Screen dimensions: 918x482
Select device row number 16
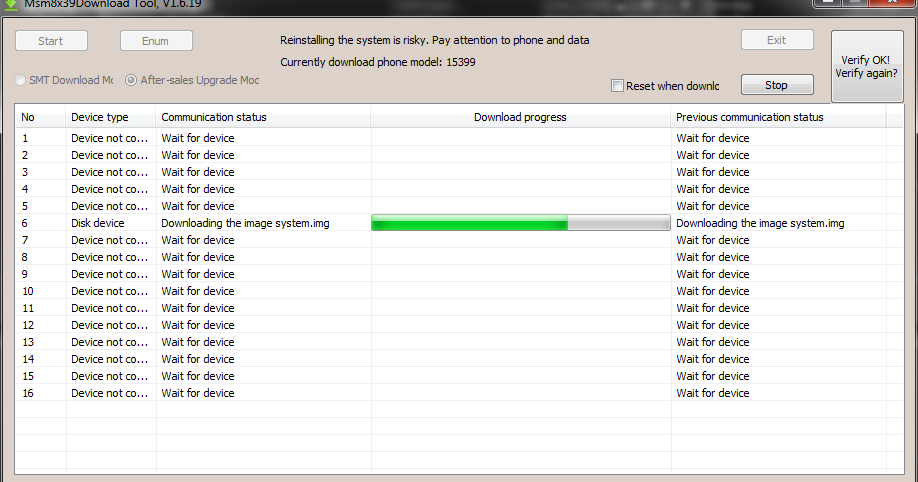(x=451, y=393)
